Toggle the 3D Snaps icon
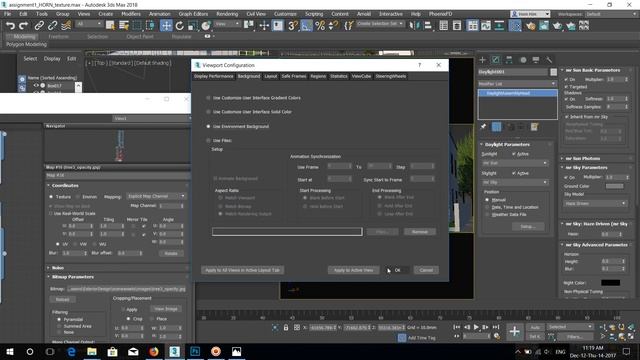640x360 pixels. pyautogui.click(x=293, y=26)
